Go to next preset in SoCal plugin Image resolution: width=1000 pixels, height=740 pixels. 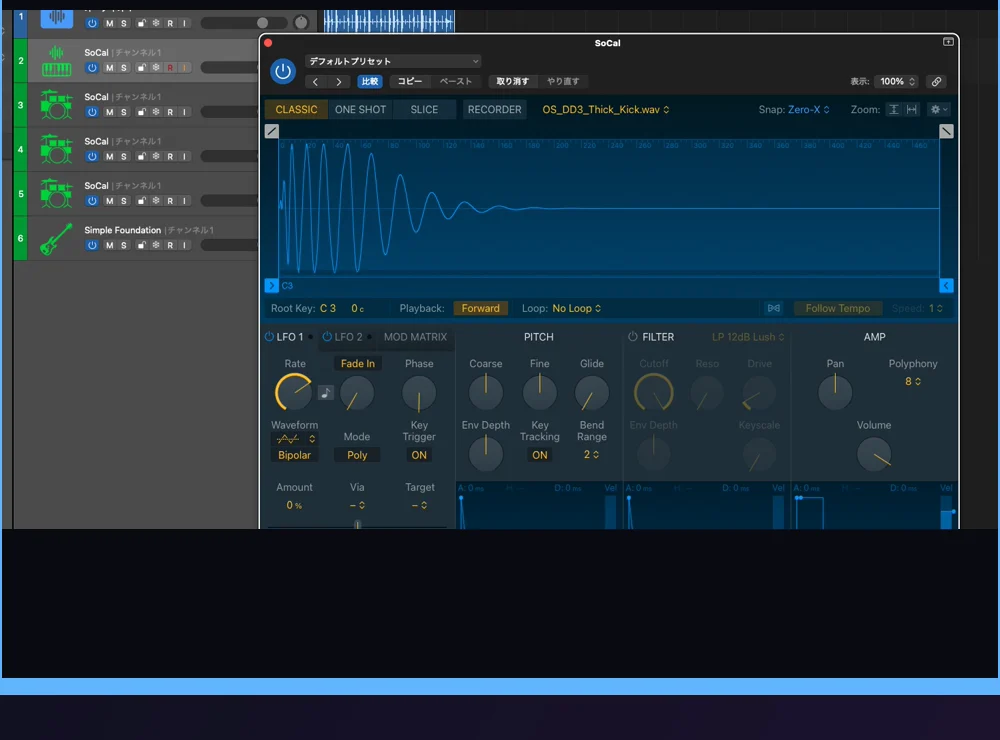339,82
